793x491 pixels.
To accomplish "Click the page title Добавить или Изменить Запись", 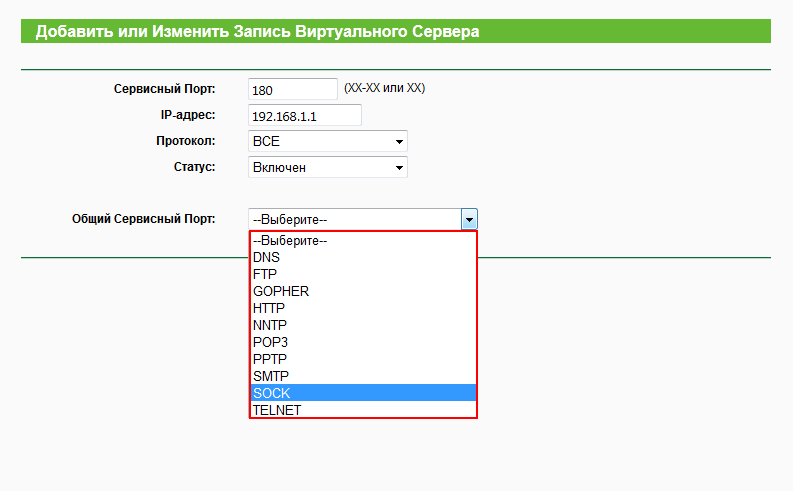I will point(257,31).
